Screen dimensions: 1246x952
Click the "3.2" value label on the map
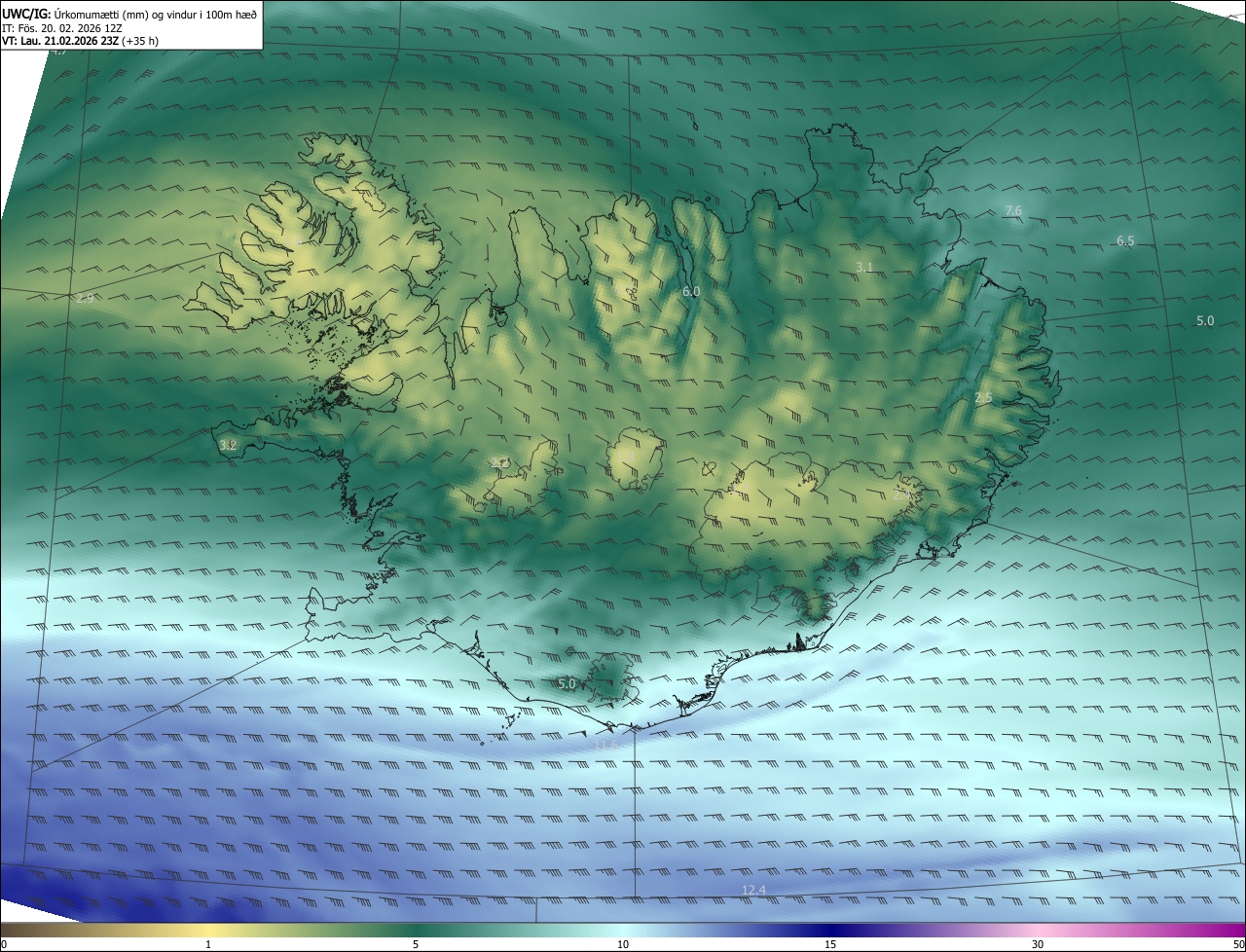click(228, 445)
